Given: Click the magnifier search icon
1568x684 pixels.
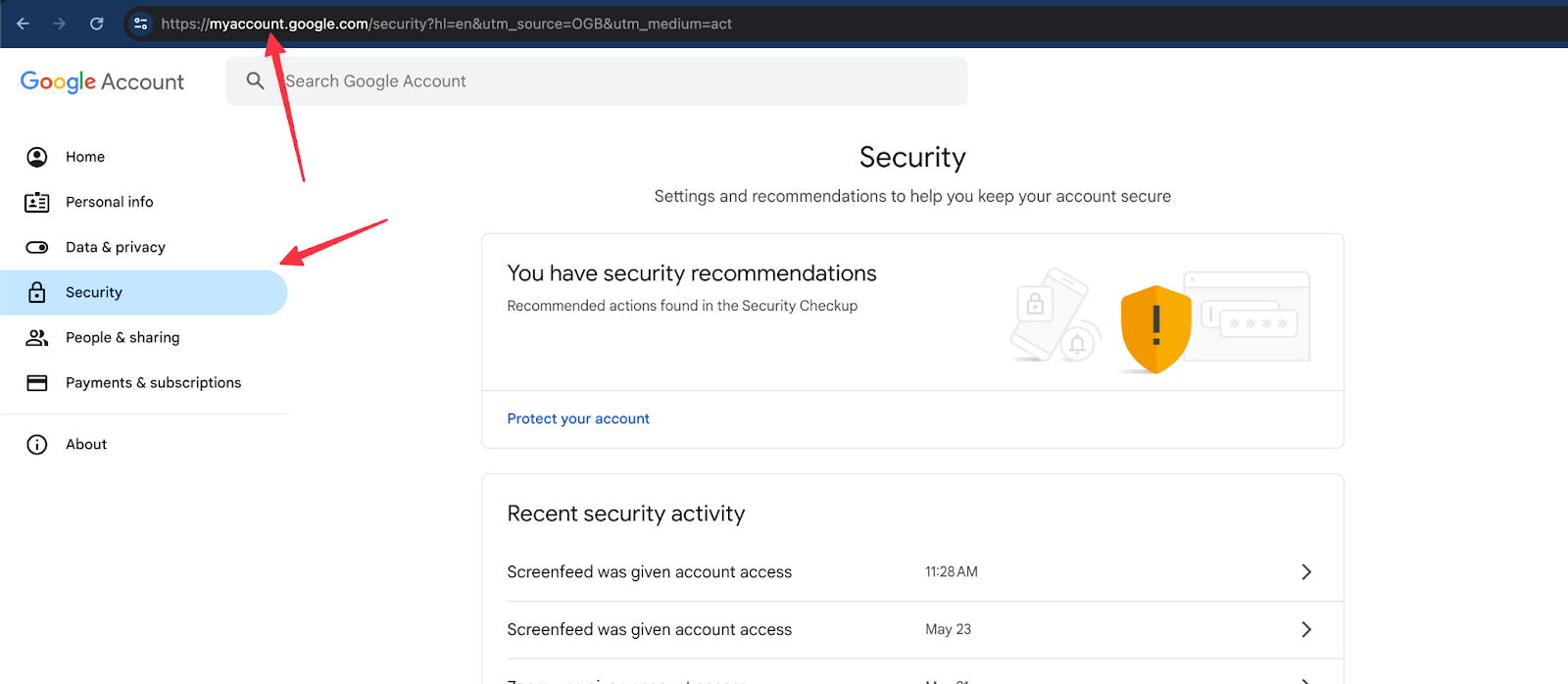Looking at the screenshot, I should 255,81.
